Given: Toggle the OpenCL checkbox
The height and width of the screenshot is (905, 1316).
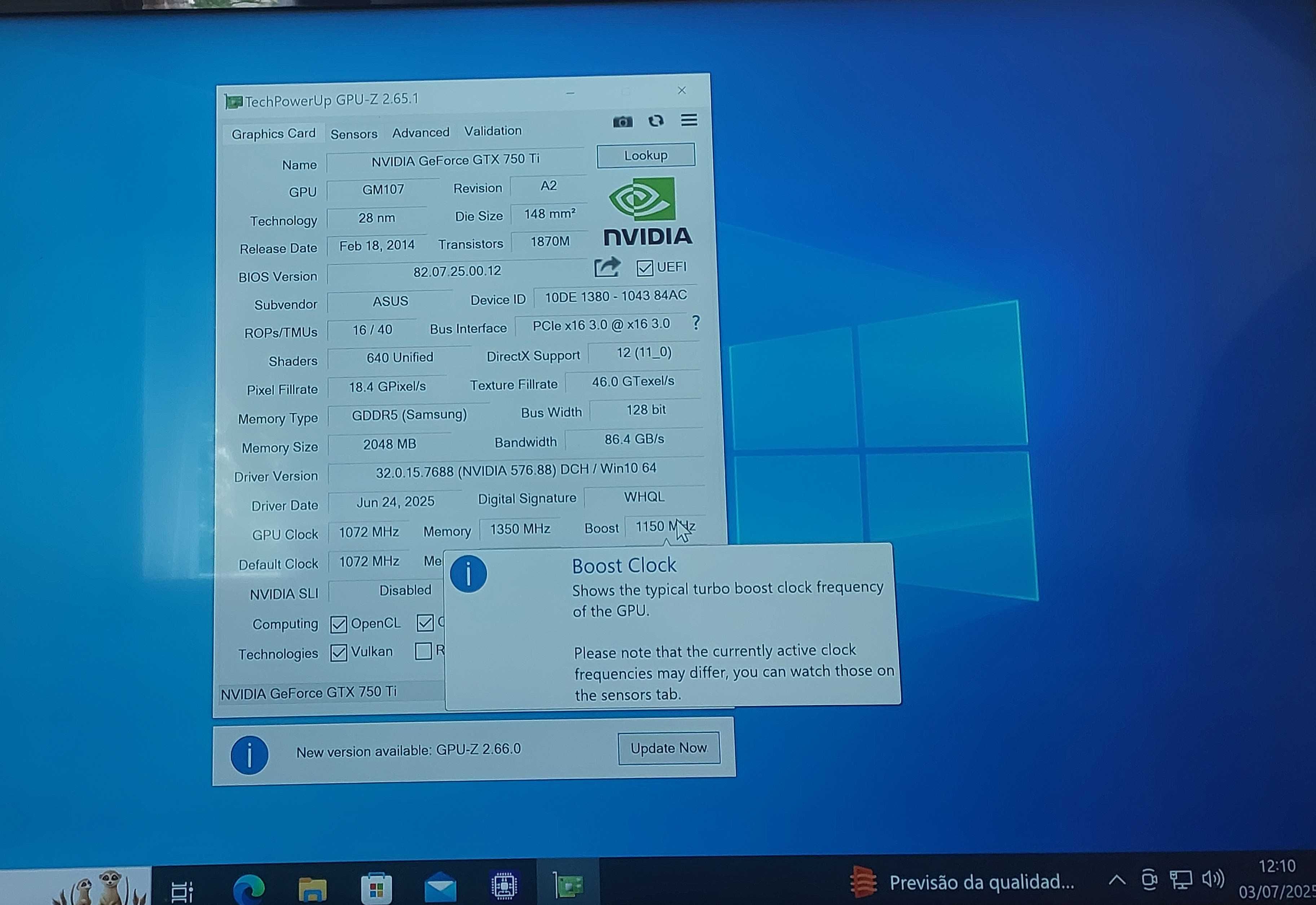Looking at the screenshot, I should coord(338,624).
